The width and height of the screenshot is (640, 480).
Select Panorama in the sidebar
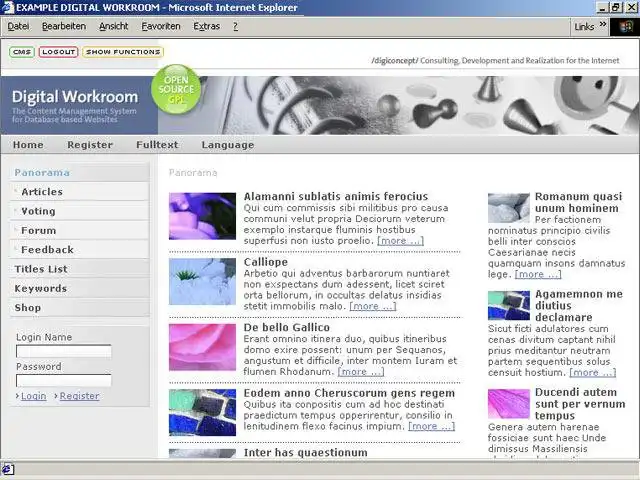coord(79,173)
